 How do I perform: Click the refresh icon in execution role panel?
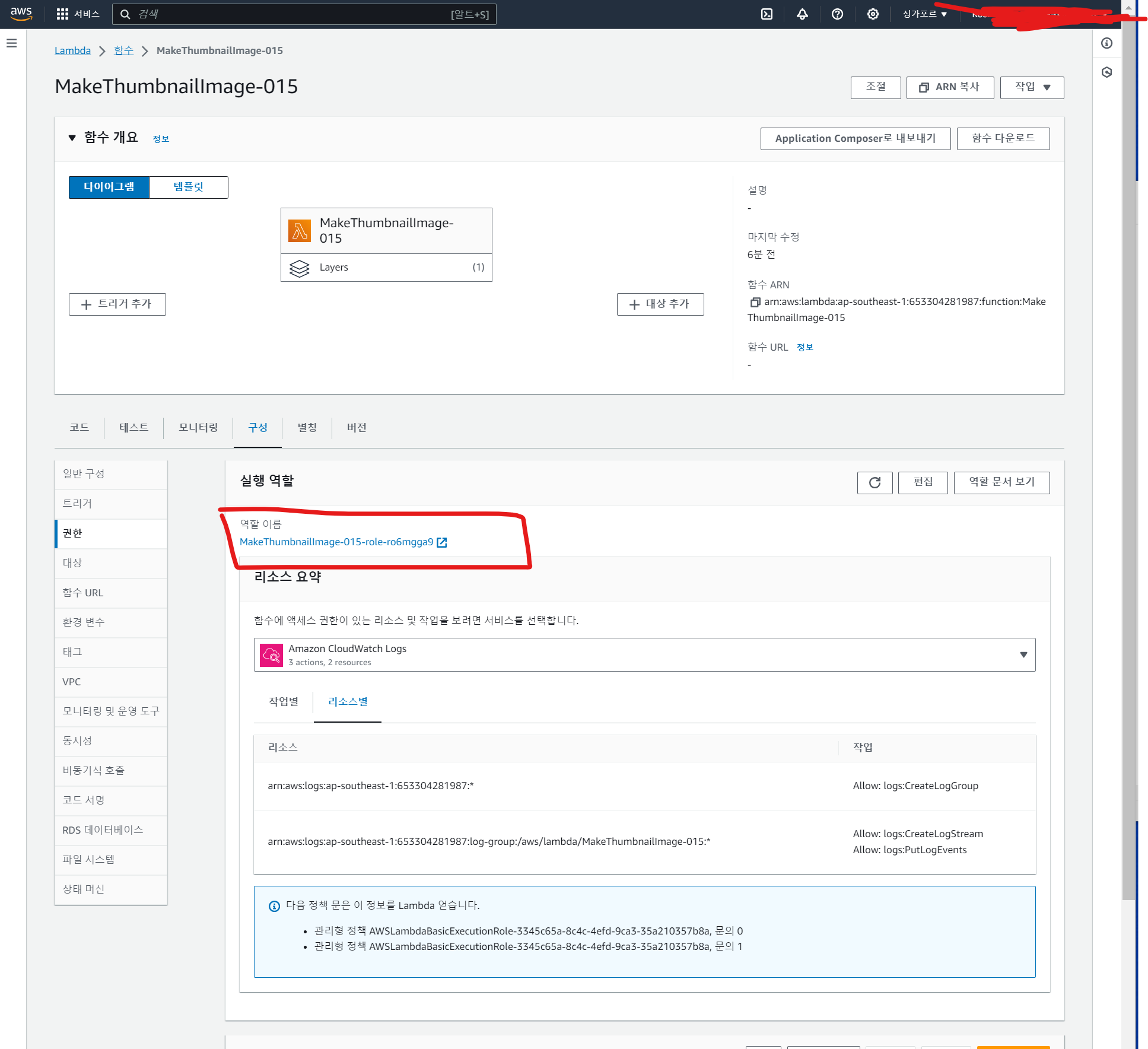(874, 482)
